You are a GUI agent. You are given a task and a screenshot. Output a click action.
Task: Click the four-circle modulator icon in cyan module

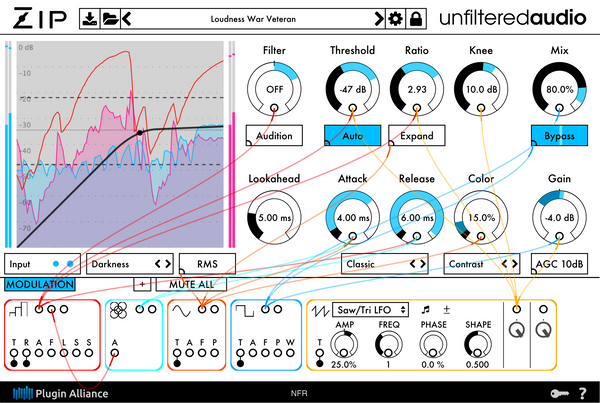tap(118, 310)
